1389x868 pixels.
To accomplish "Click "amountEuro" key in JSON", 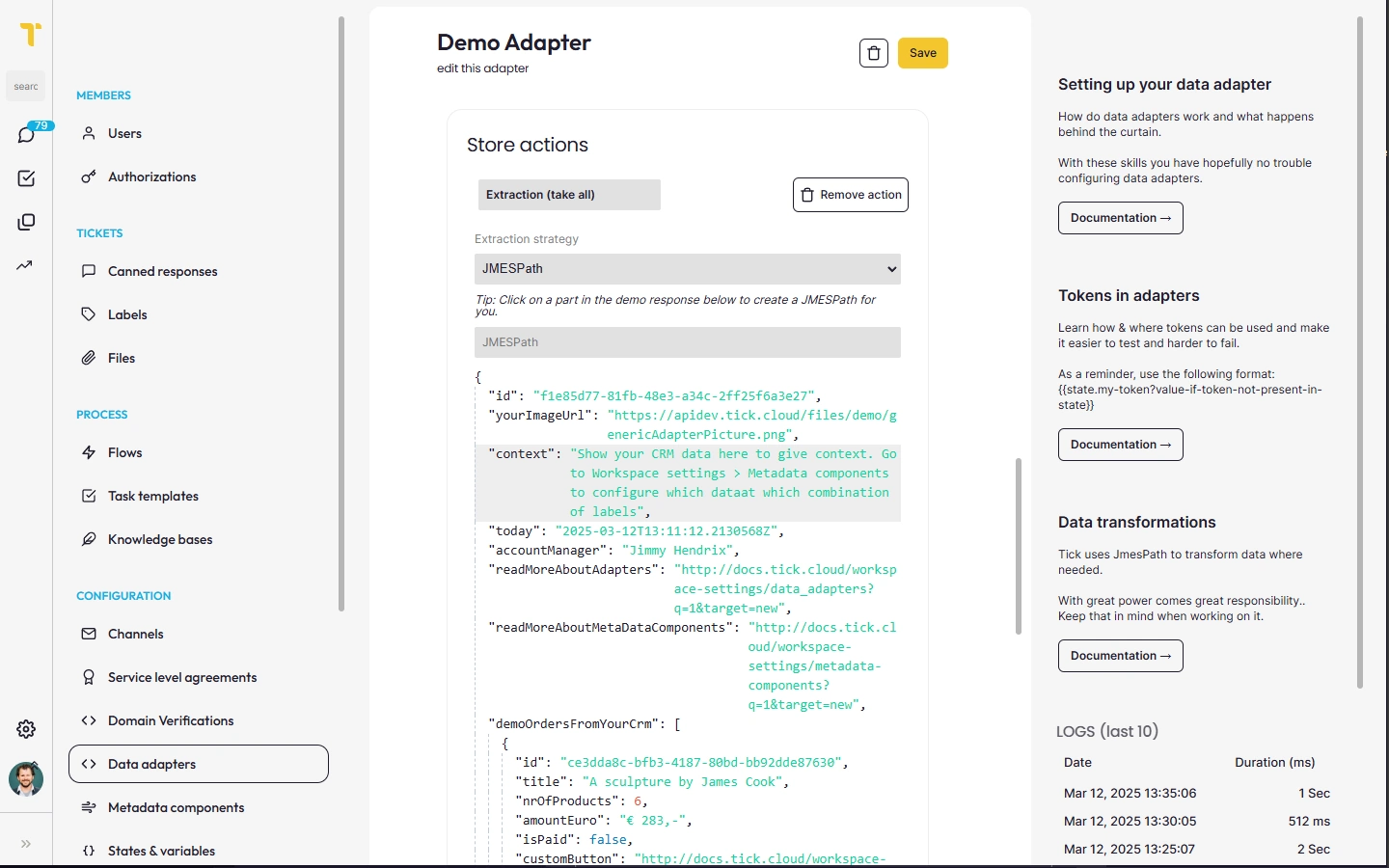I will [559, 820].
